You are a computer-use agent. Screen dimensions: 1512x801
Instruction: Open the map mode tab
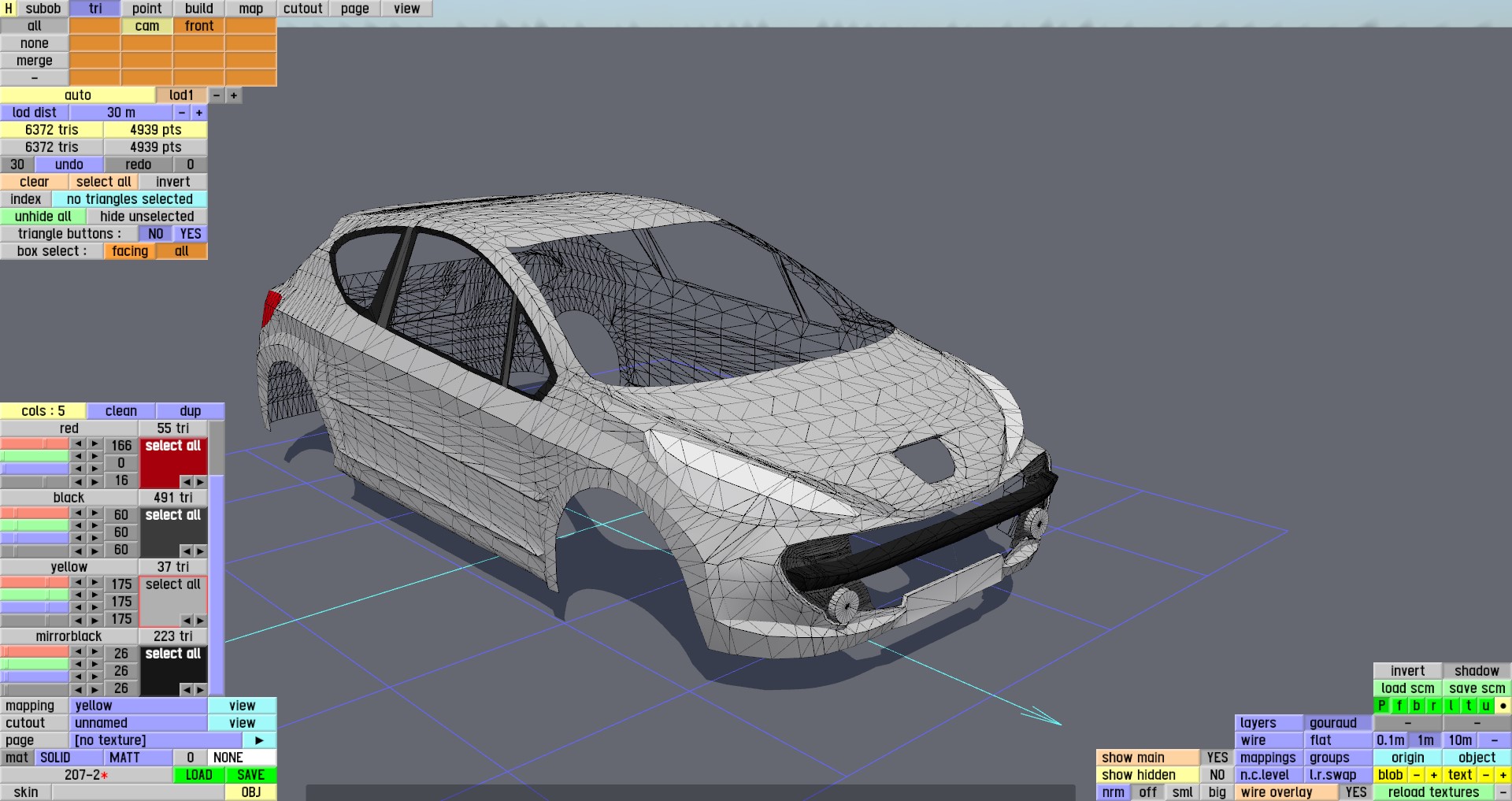click(251, 9)
